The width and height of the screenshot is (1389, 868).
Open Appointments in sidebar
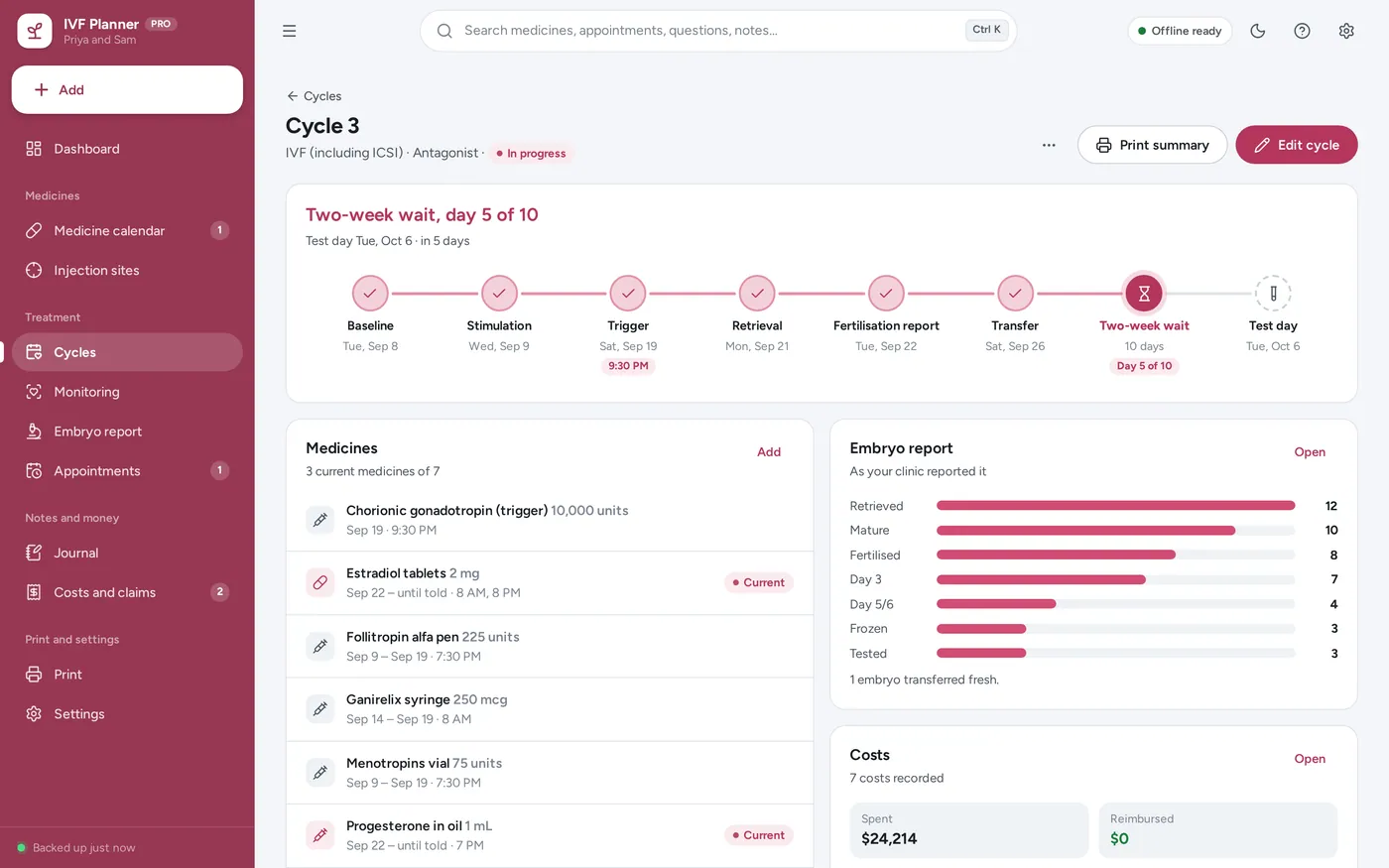point(127,471)
